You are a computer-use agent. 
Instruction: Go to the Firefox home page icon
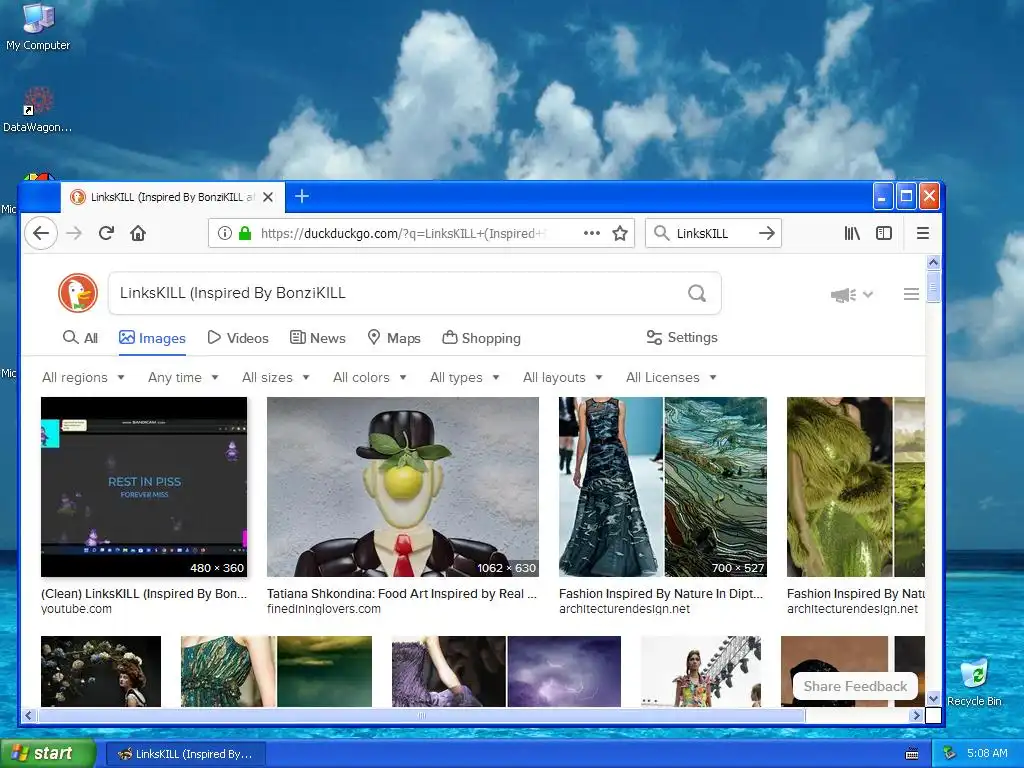coord(138,233)
